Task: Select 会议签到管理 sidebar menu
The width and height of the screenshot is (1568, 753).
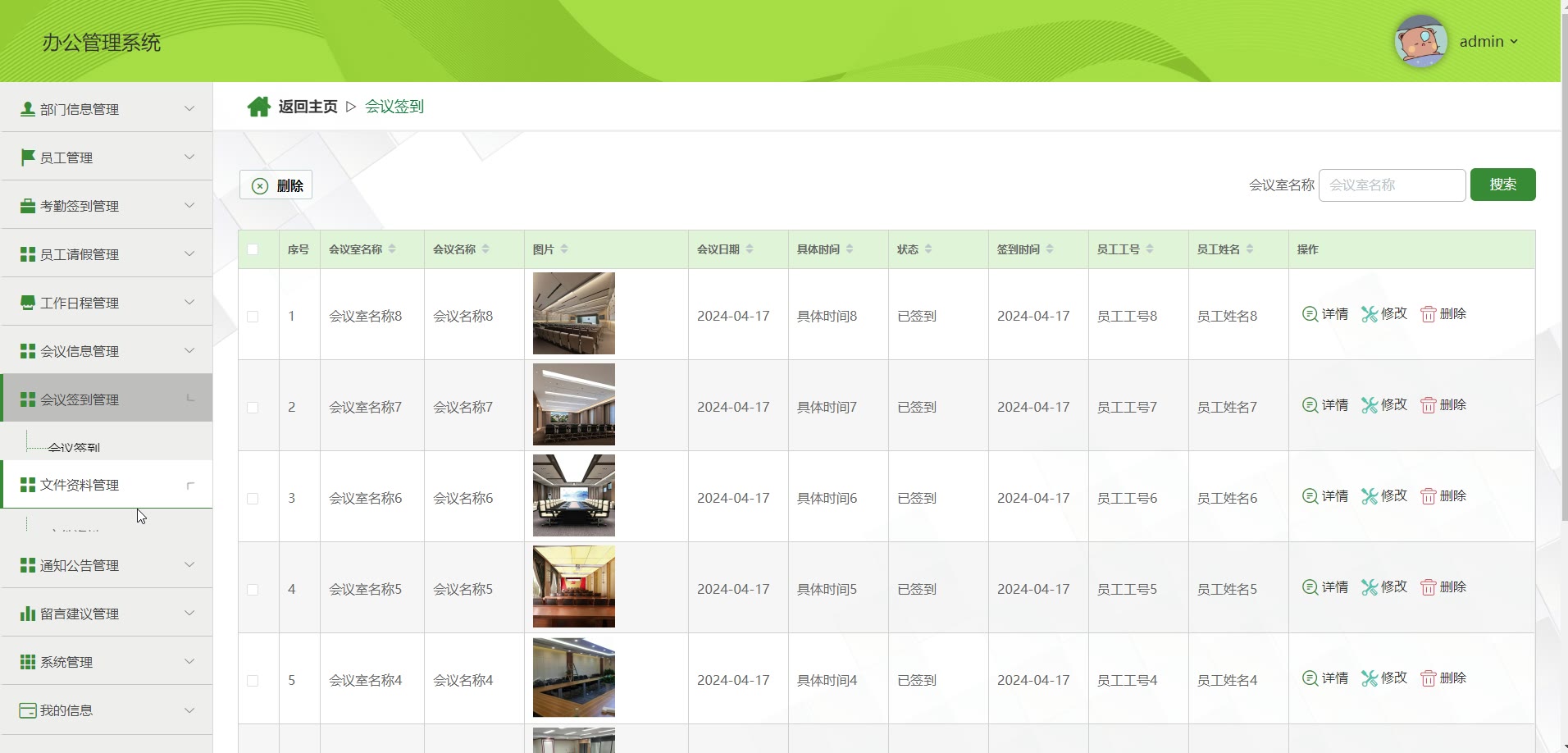Action: 107,399
